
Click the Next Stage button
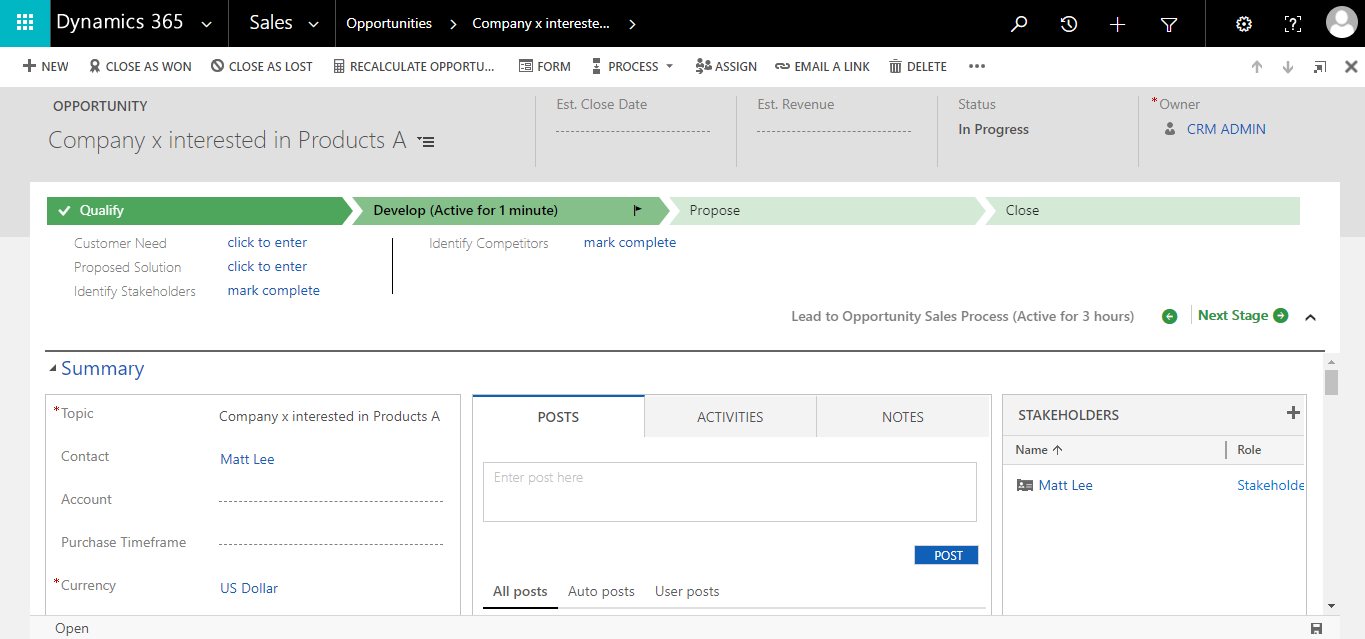pos(1243,316)
